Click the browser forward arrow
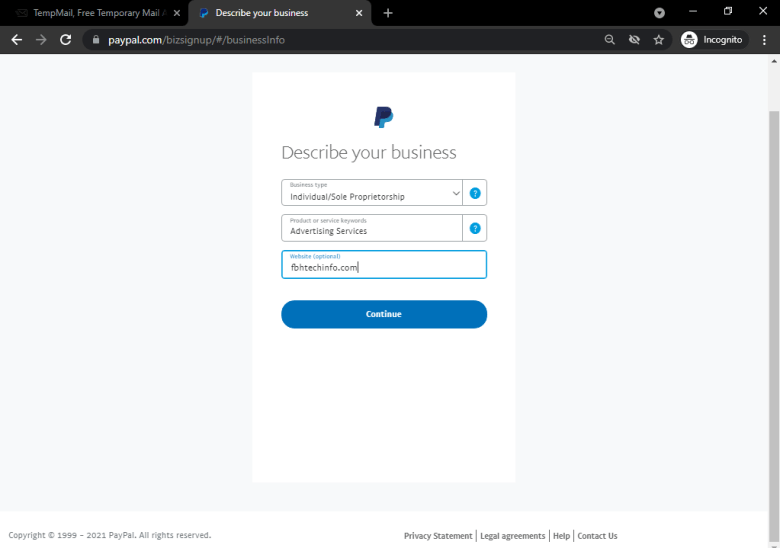780x548 pixels. pos(41,40)
